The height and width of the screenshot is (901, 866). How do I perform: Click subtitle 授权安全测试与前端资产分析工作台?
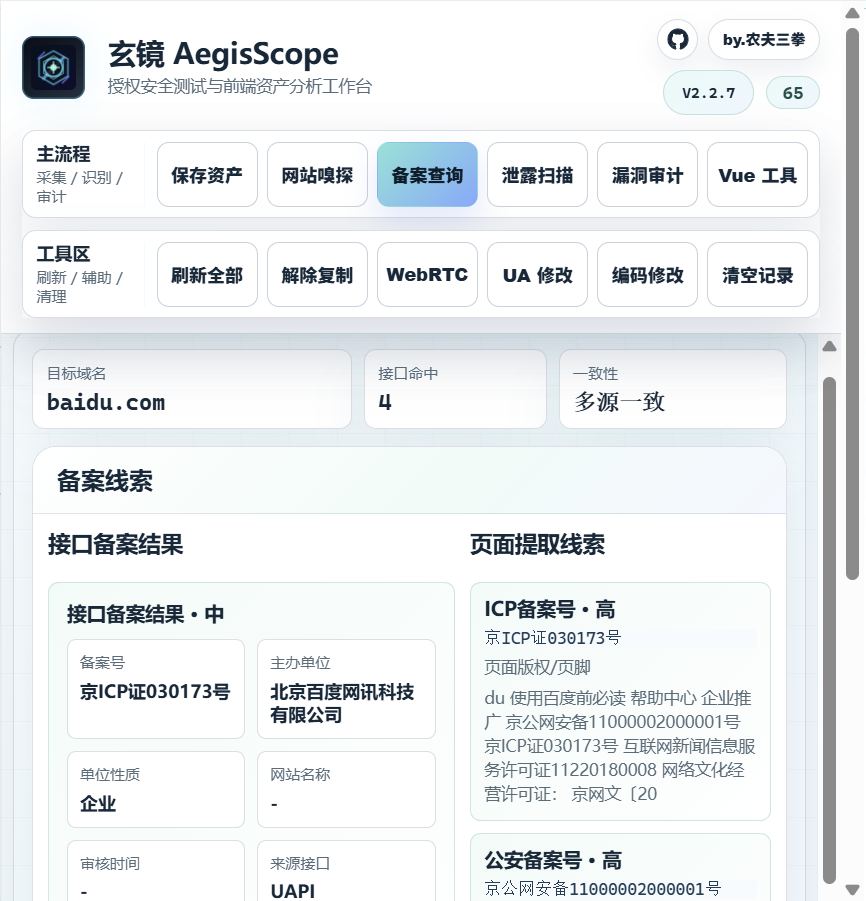240,86
